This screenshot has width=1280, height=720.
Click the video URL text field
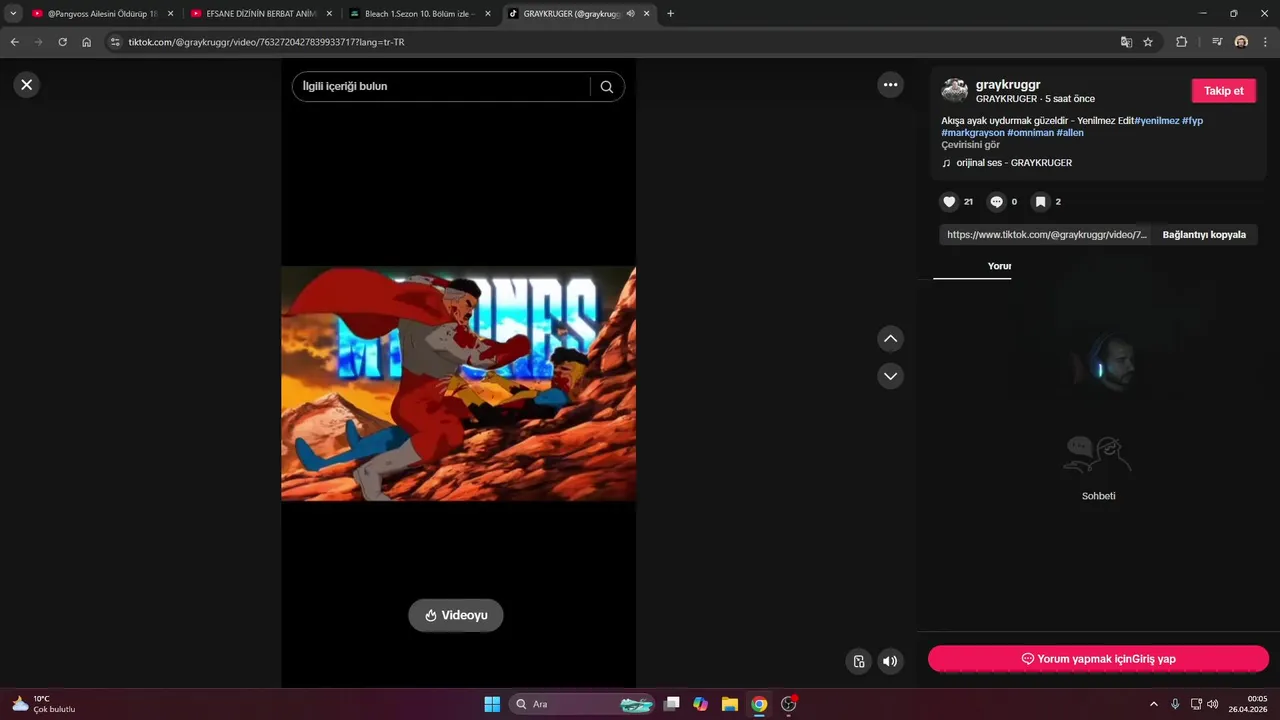(x=1046, y=235)
